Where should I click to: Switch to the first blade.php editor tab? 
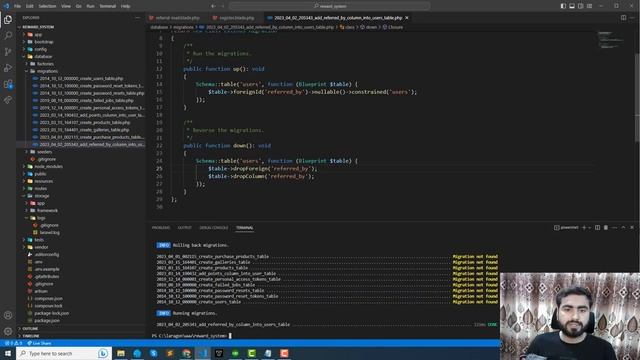(x=177, y=18)
